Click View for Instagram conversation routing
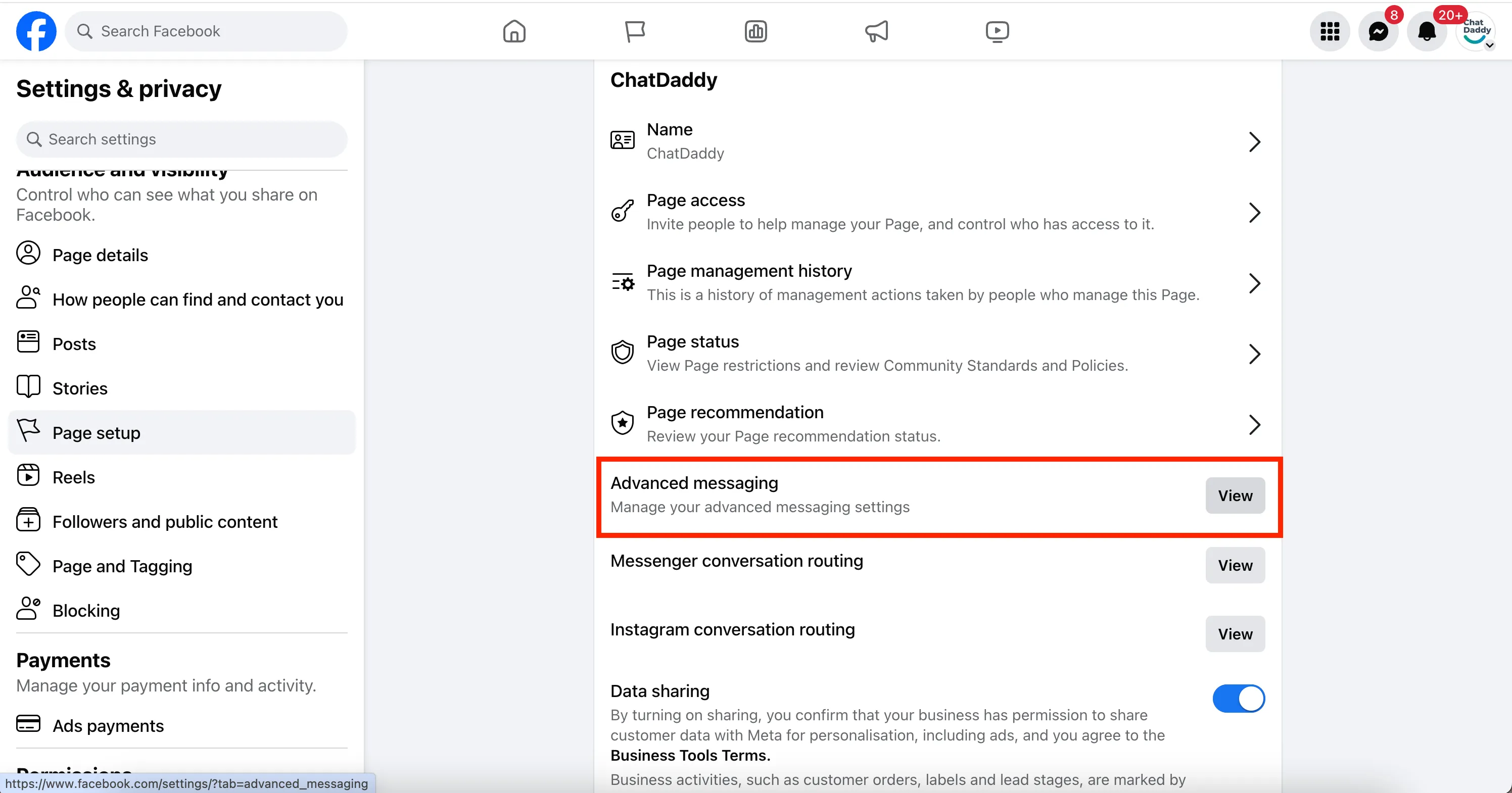 tap(1235, 634)
